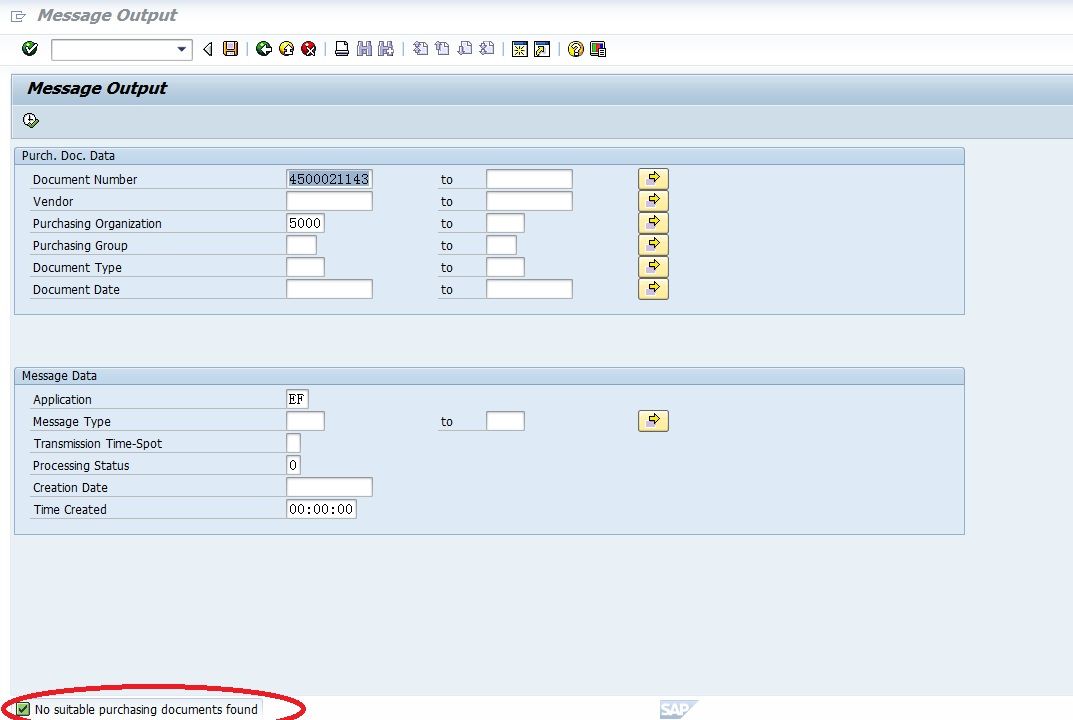Click the Save diskette icon
Viewport: 1073px width, 720px height.
click(x=231, y=49)
